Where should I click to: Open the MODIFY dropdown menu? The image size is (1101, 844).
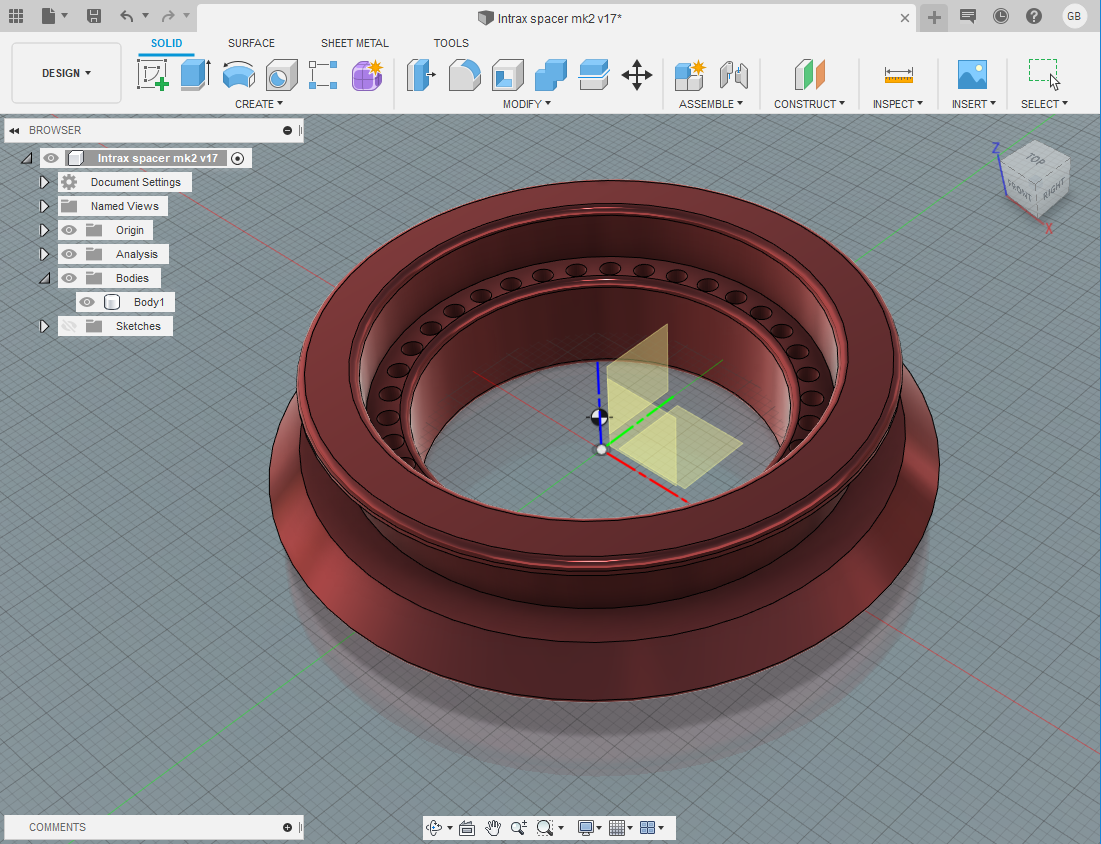coord(527,104)
